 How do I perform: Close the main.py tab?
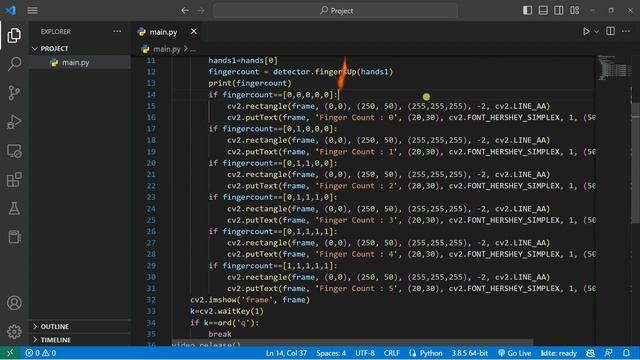[x=194, y=31]
